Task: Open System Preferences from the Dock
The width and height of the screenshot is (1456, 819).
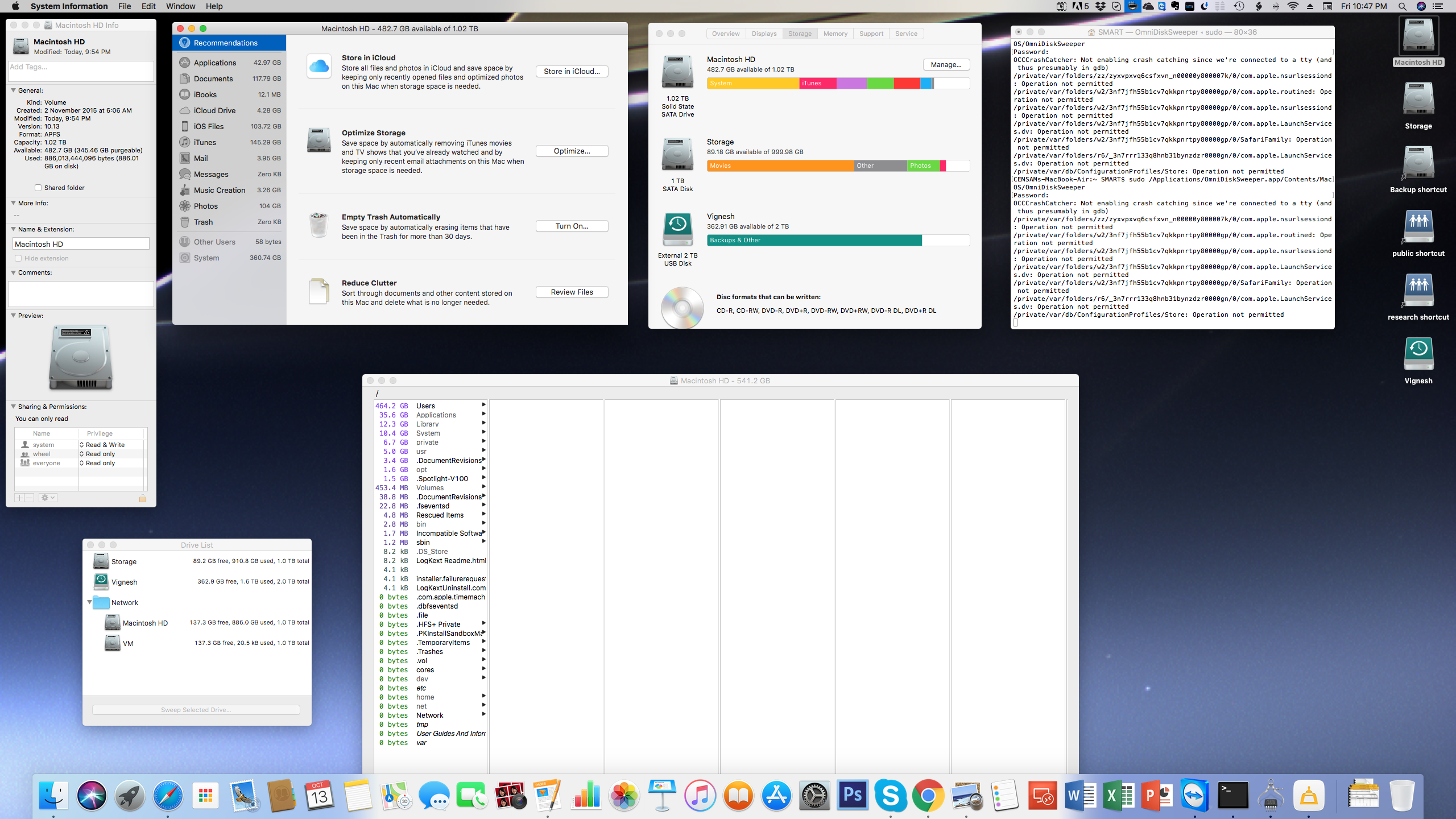Action: 814,795
